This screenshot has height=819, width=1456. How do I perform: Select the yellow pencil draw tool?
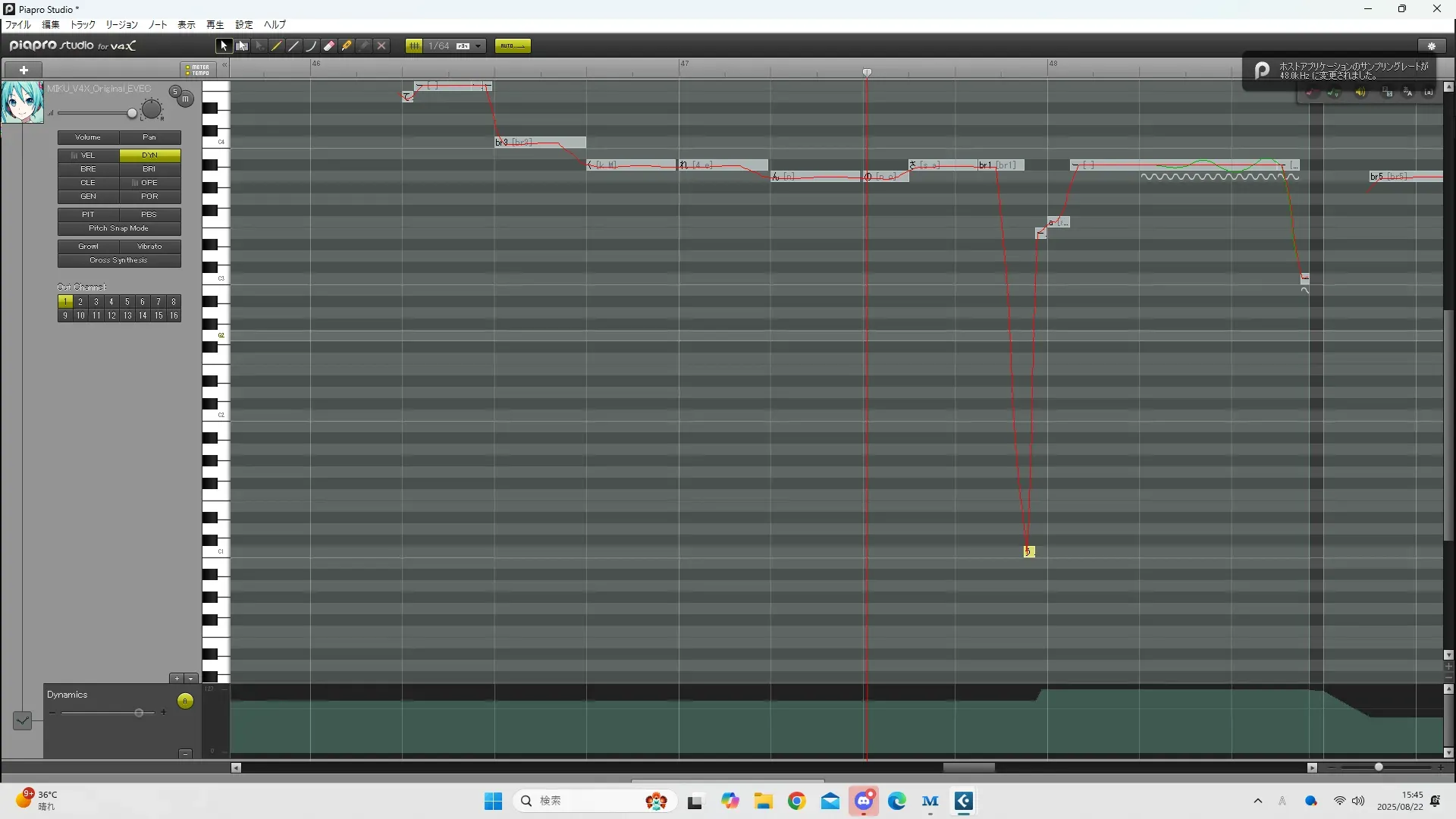click(277, 46)
